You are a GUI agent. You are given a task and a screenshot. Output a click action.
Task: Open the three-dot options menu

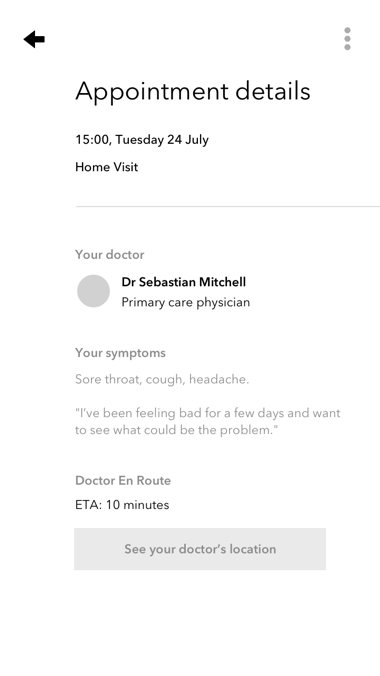click(347, 39)
